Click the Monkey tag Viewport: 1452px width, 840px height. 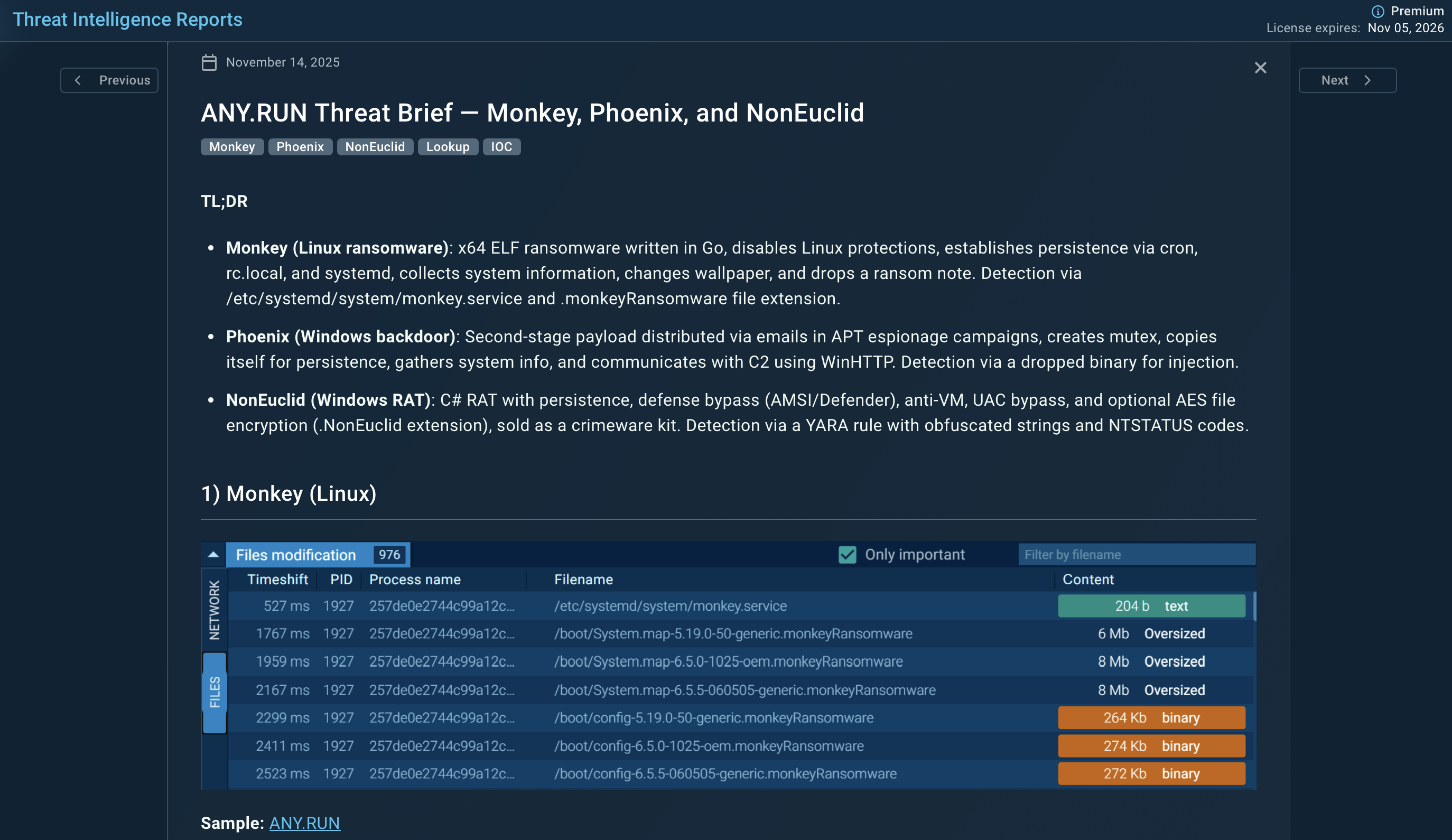231,147
